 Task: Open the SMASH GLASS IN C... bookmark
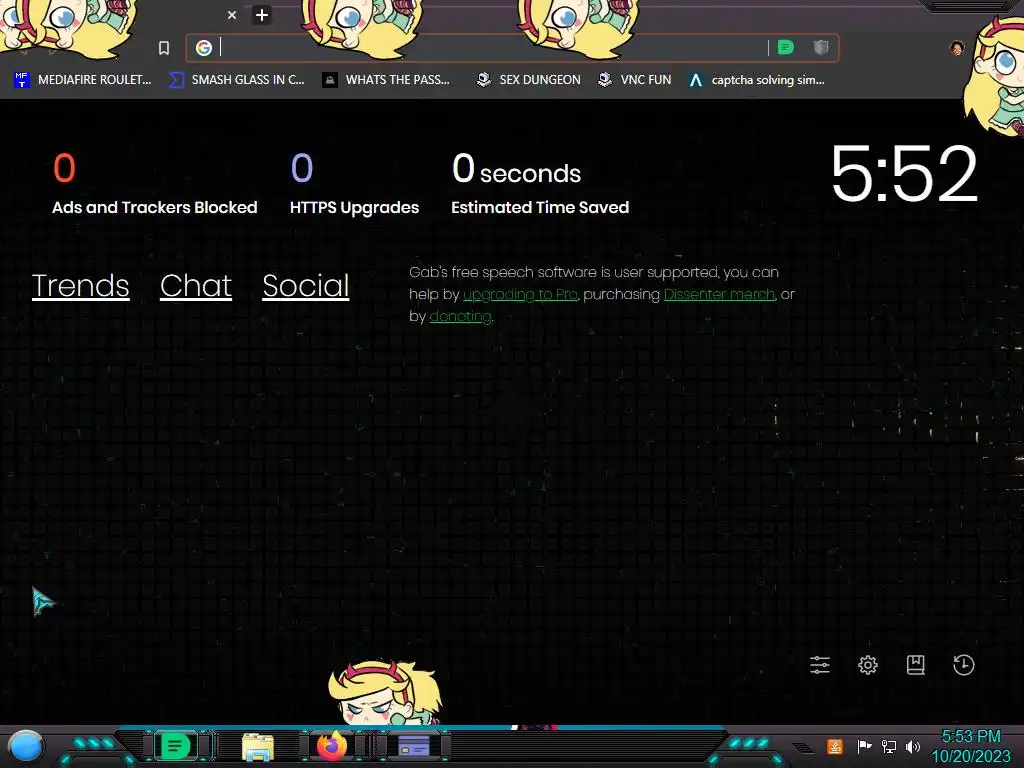tap(236, 80)
